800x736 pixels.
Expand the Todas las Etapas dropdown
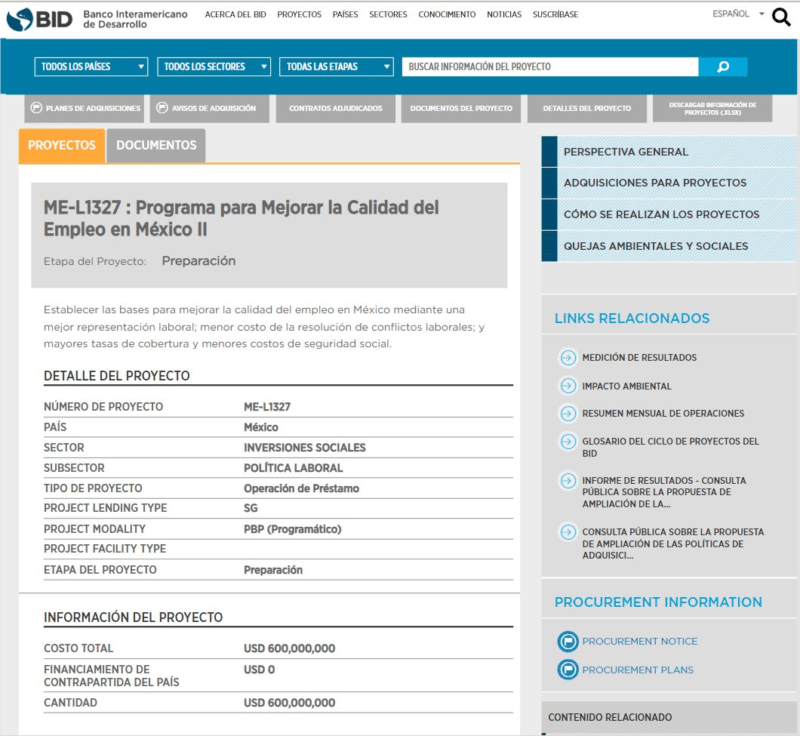337,67
